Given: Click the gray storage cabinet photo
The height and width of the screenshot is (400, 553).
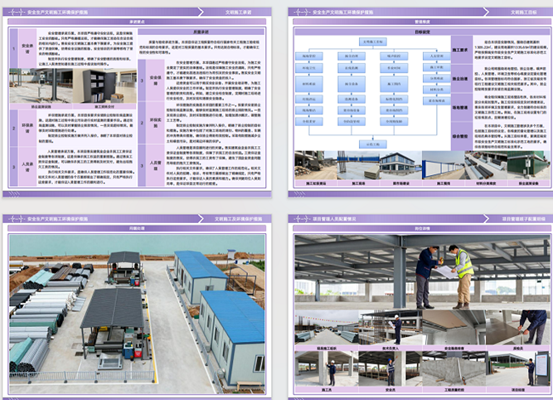Looking at the screenshot, I should 105,86.
